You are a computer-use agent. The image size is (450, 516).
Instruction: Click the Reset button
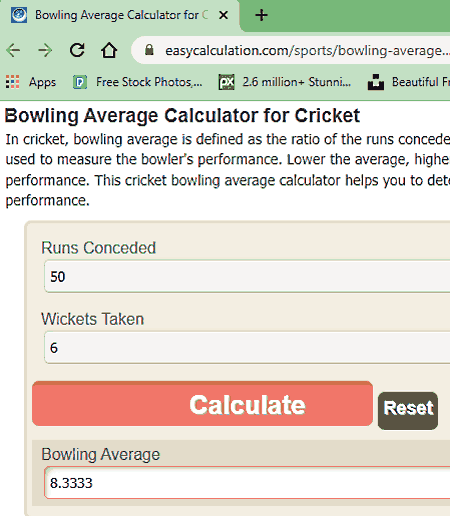coord(408,411)
